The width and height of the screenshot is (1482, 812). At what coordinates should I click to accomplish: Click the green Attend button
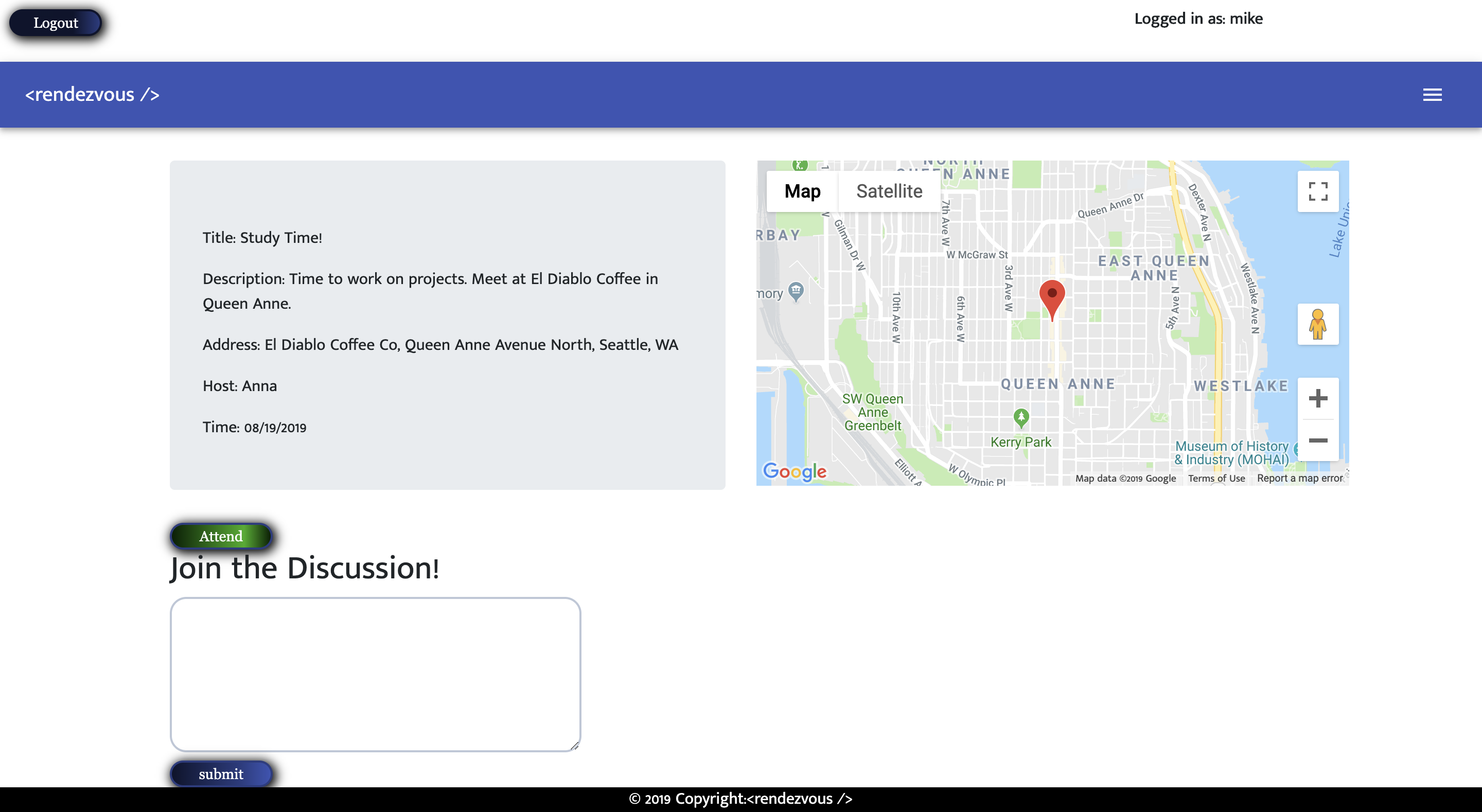click(221, 536)
